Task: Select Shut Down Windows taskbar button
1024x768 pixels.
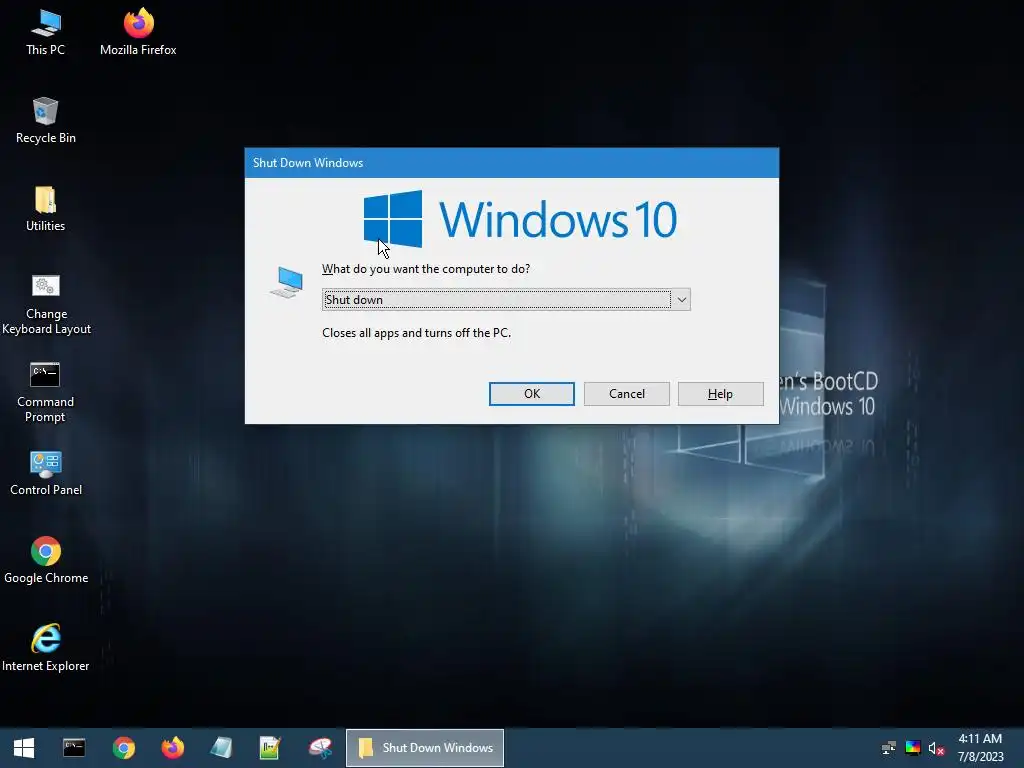Action: pos(424,748)
